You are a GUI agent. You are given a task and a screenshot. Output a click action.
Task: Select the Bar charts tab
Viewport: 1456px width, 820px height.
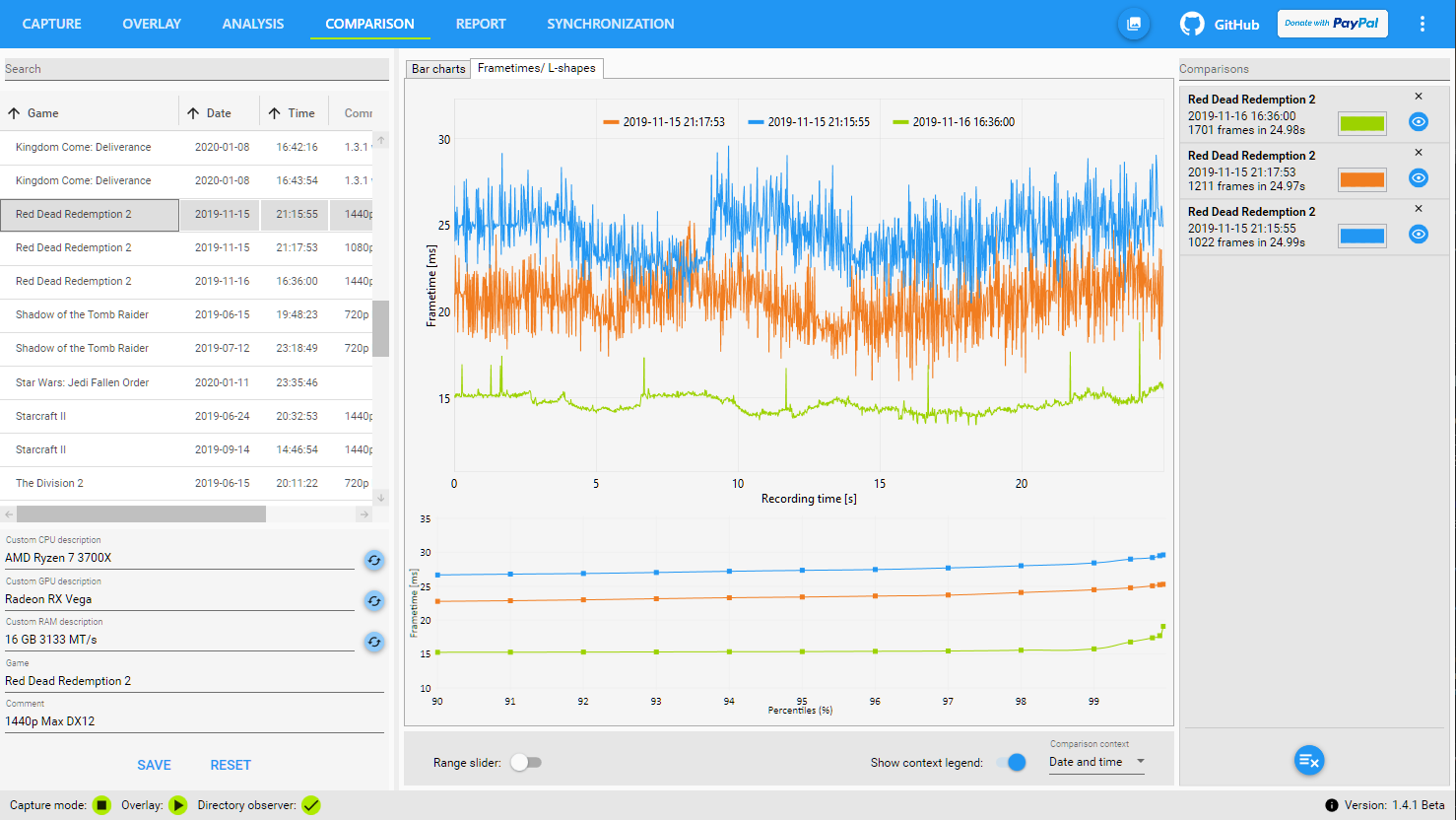coord(438,69)
